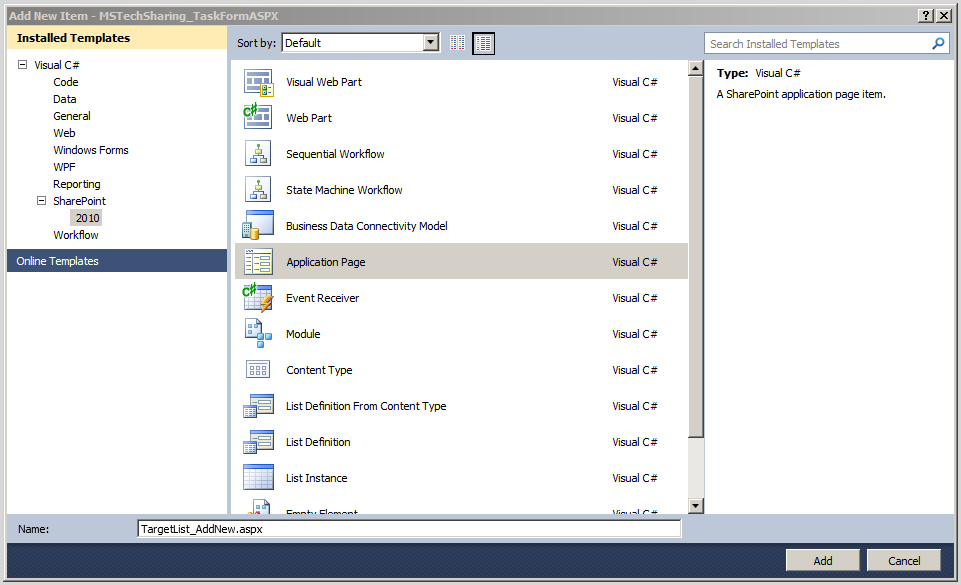Choose the Content Type template icon

coord(258,369)
